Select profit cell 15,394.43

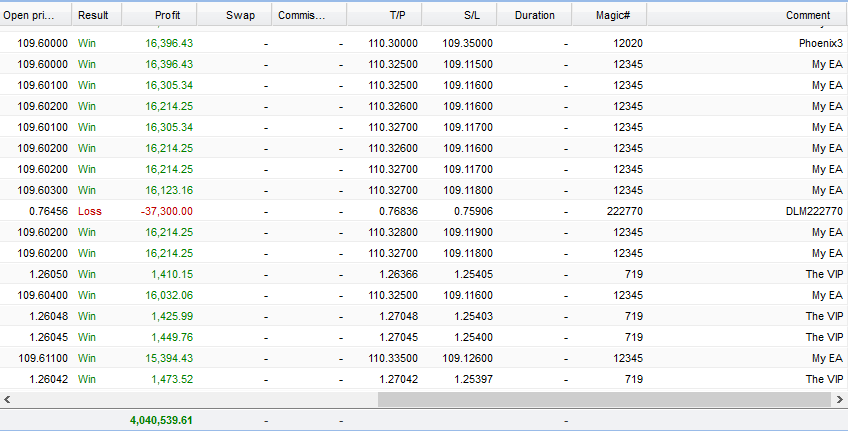(x=169, y=359)
